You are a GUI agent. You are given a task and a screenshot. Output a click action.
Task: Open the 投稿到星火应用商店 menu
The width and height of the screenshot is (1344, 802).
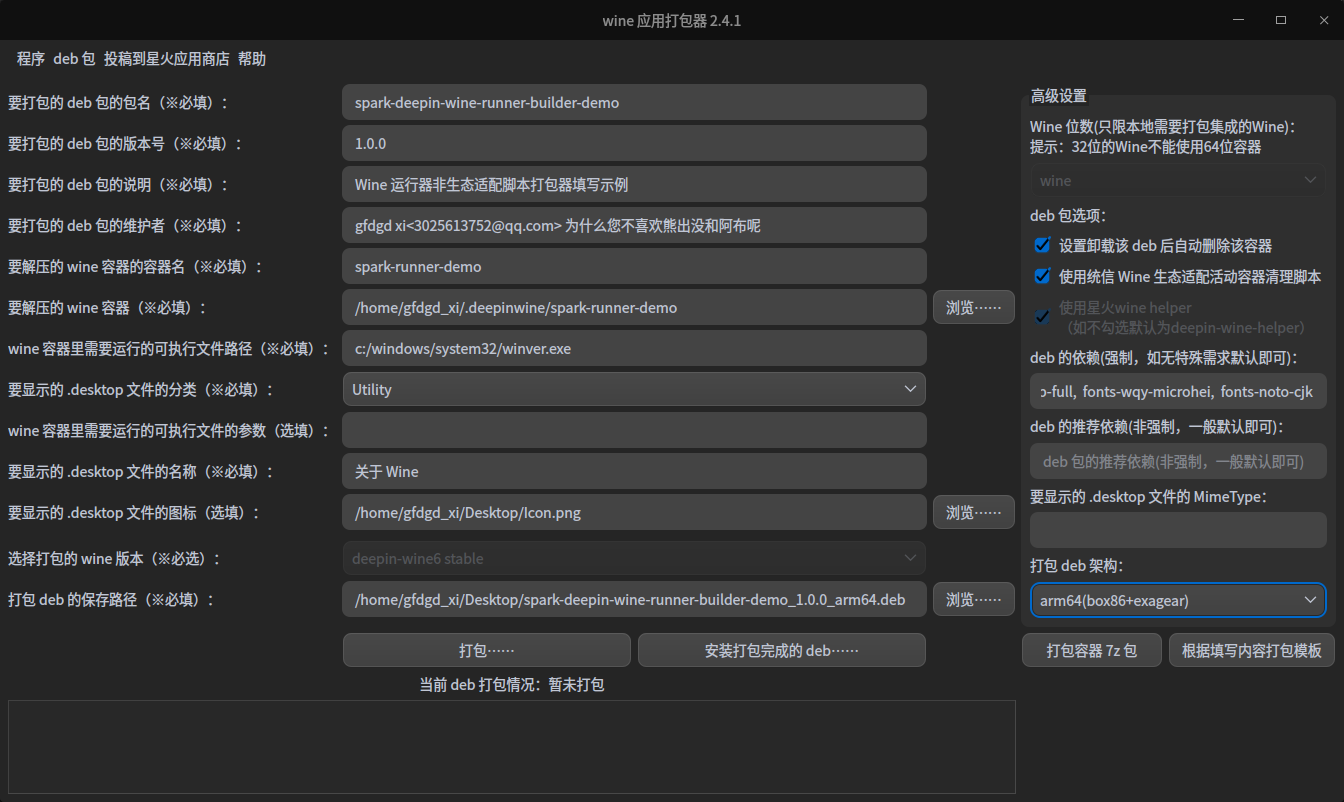pyautogui.click(x=166, y=59)
